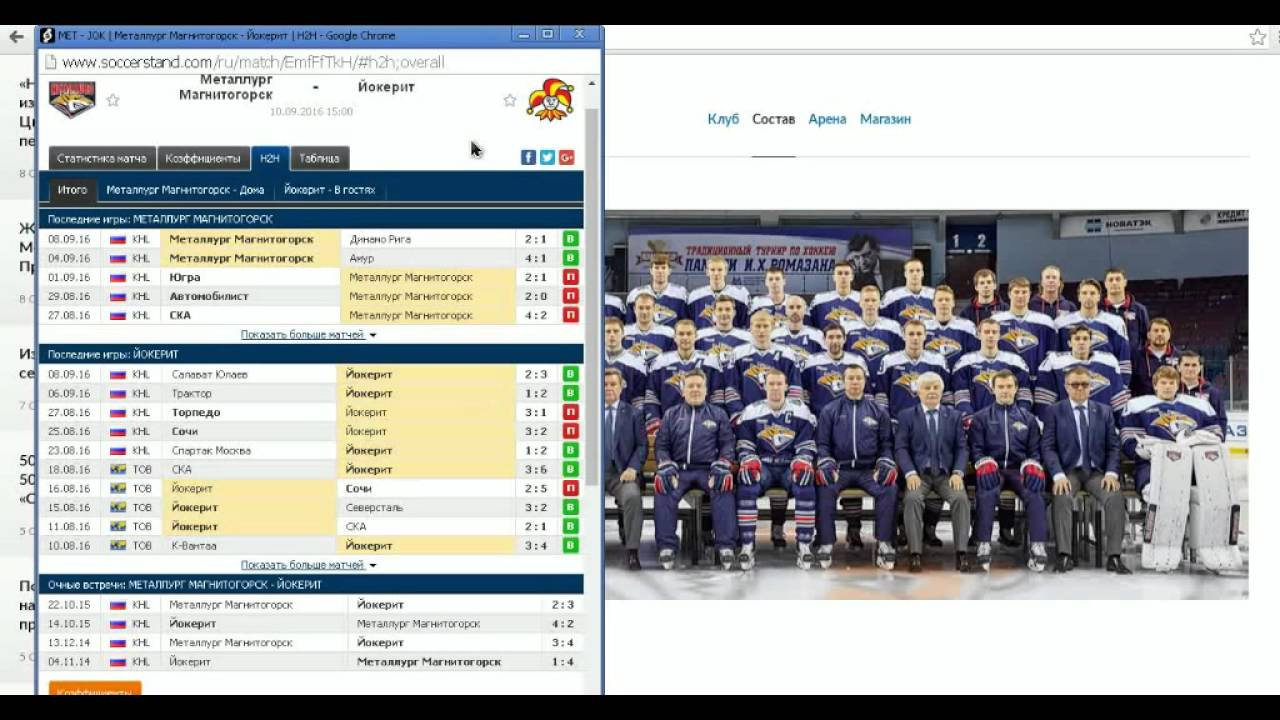
Task: Click the win badge for Динамо Рига match
Action: tap(571, 239)
